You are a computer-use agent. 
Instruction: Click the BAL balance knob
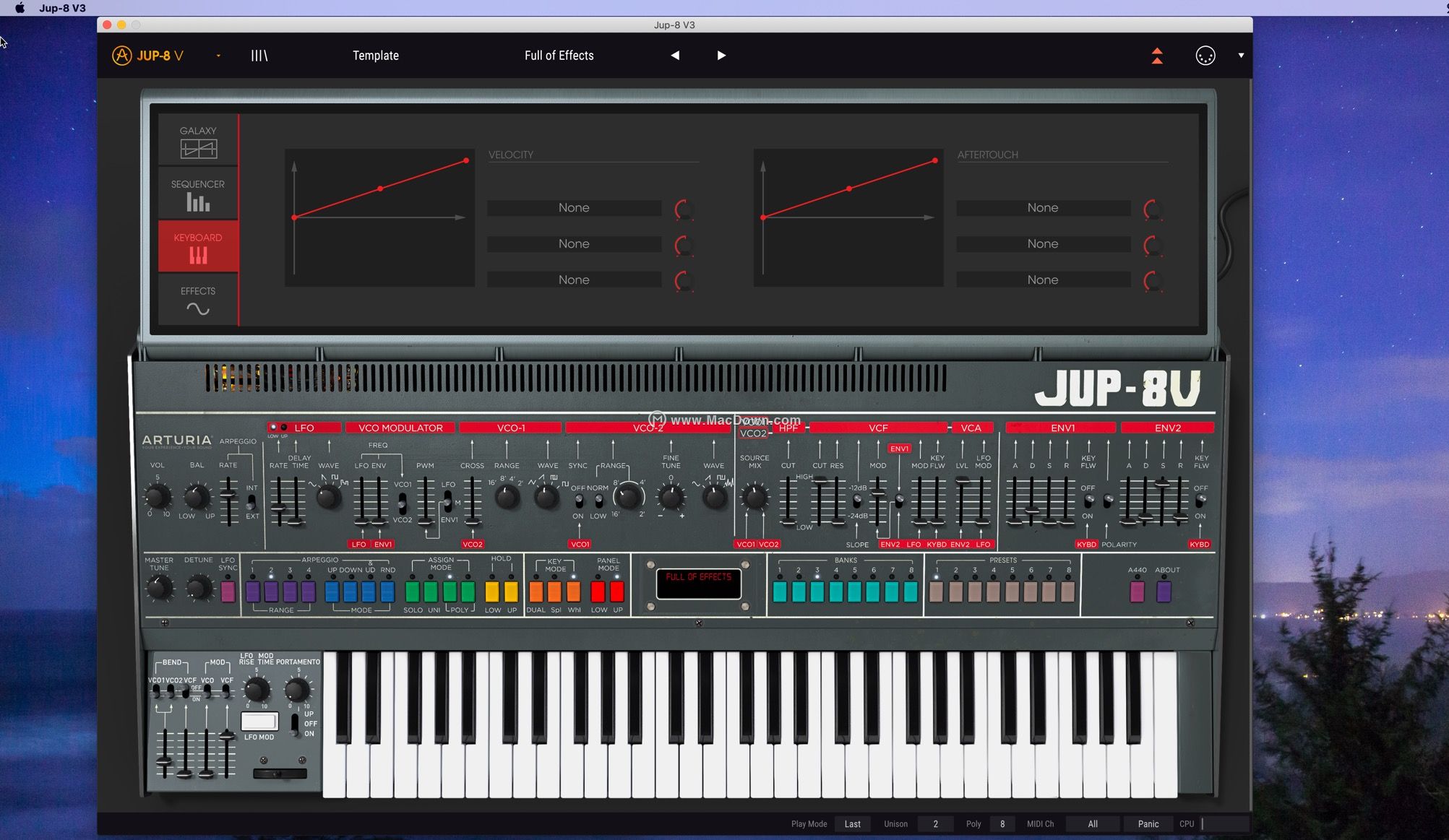[197, 496]
